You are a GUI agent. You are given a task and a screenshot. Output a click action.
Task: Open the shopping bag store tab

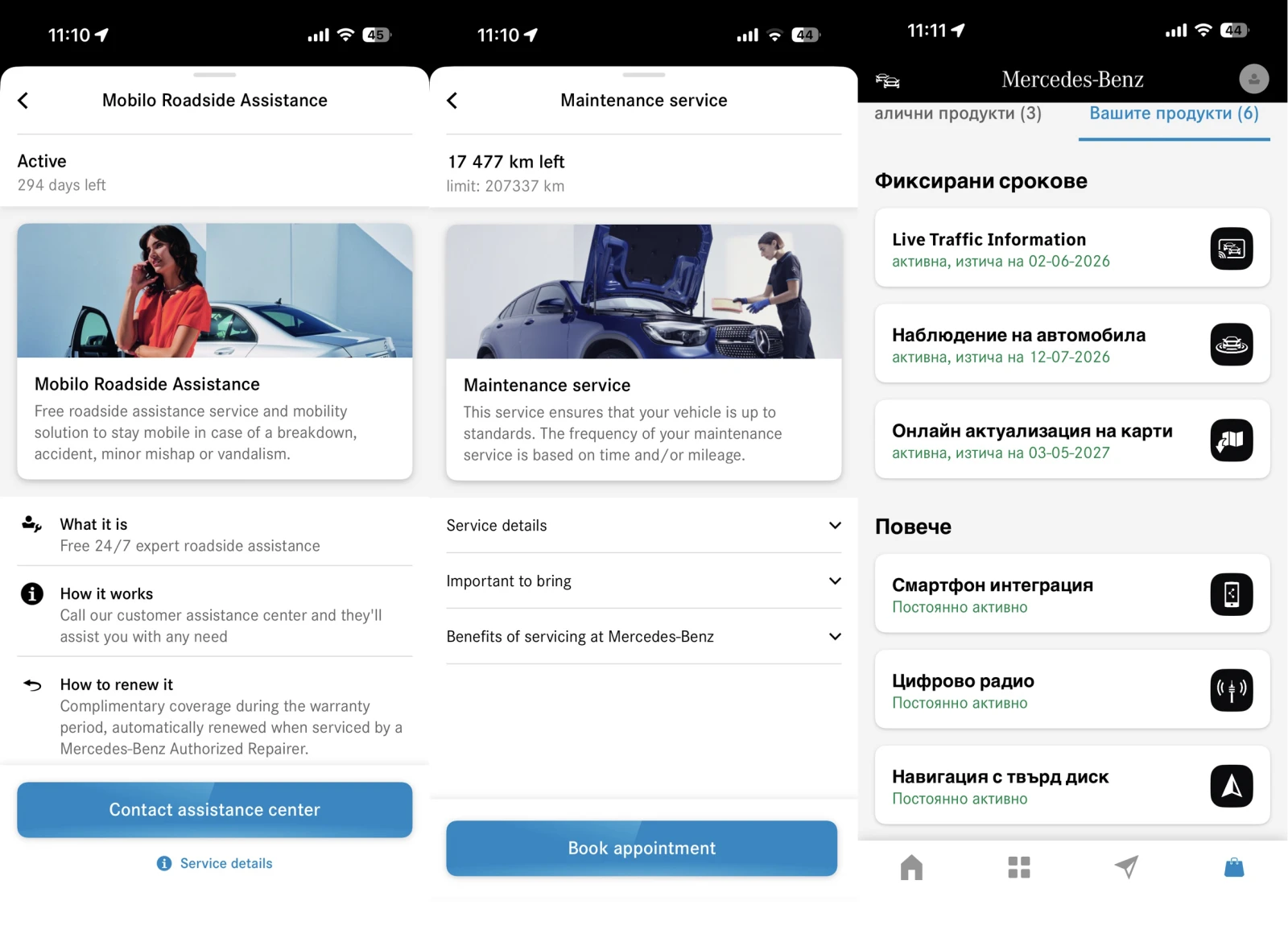point(1234,867)
